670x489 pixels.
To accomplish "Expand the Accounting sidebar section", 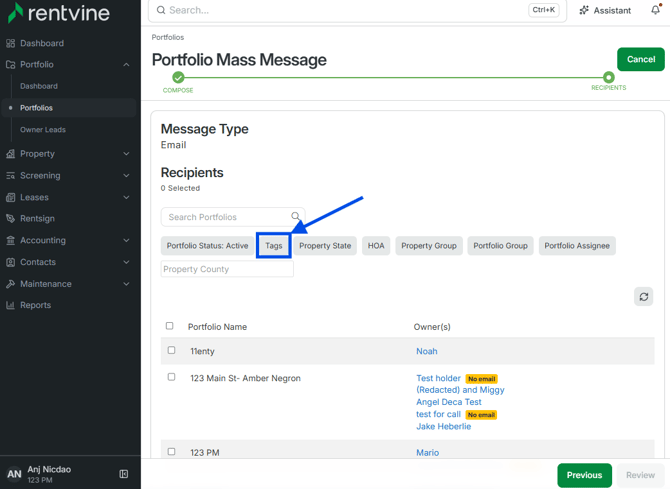I will (x=126, y=240).
